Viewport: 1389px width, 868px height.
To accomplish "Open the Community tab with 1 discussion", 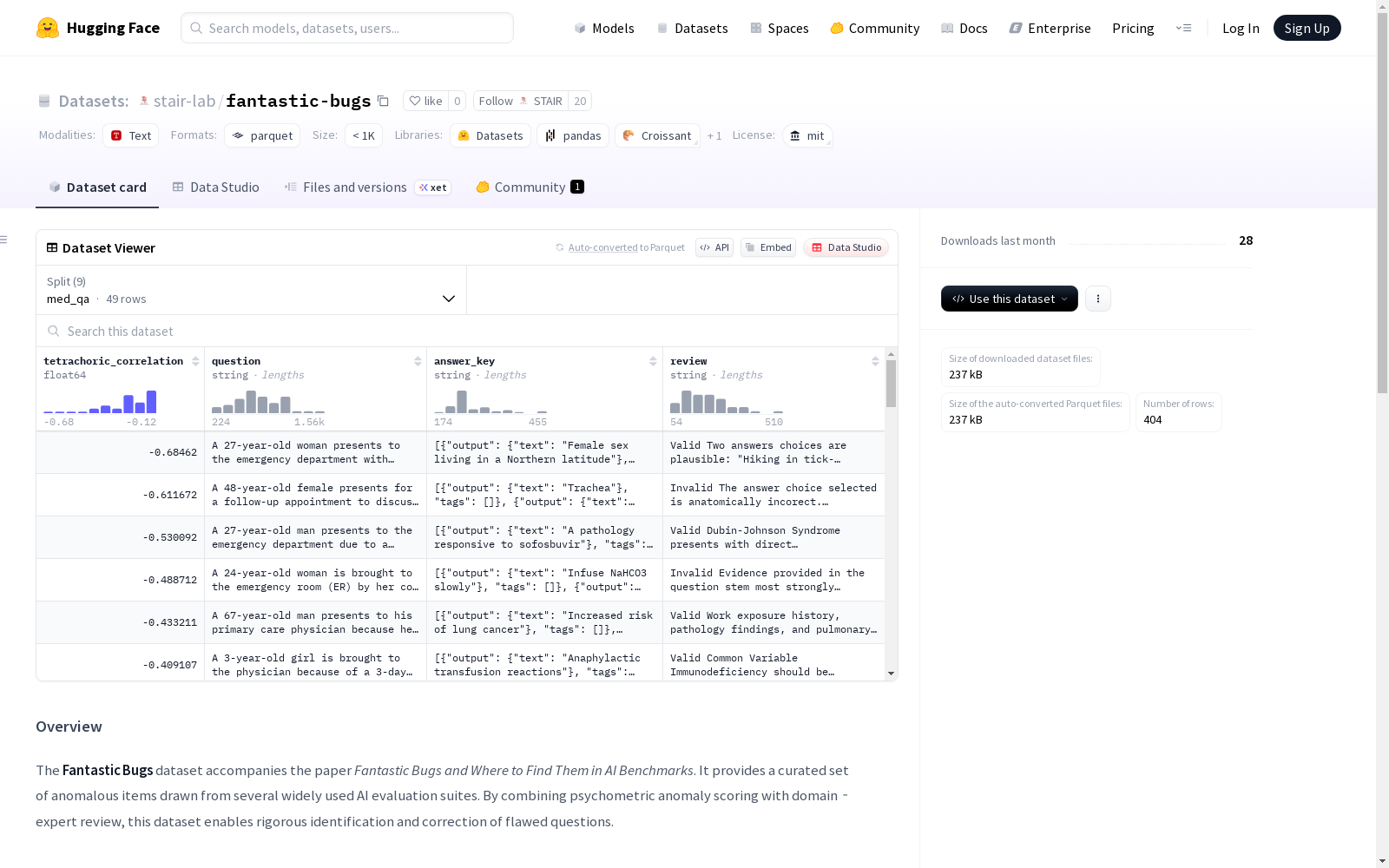I will (530, 187).
